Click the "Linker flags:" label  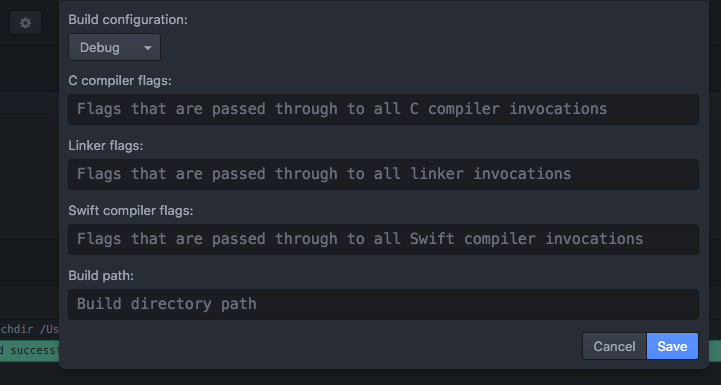106,145
